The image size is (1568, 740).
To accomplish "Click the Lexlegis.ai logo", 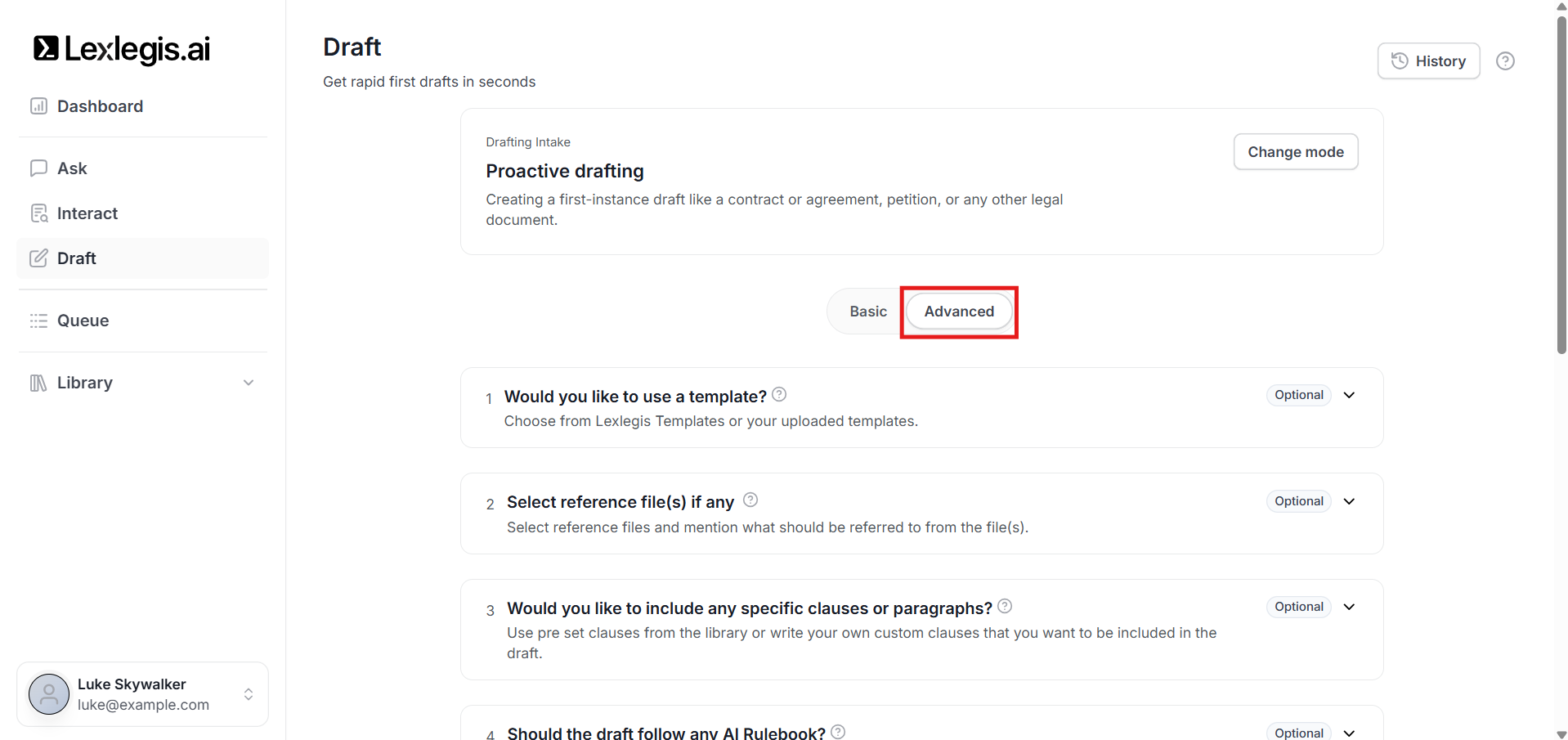I will point(122,49).
